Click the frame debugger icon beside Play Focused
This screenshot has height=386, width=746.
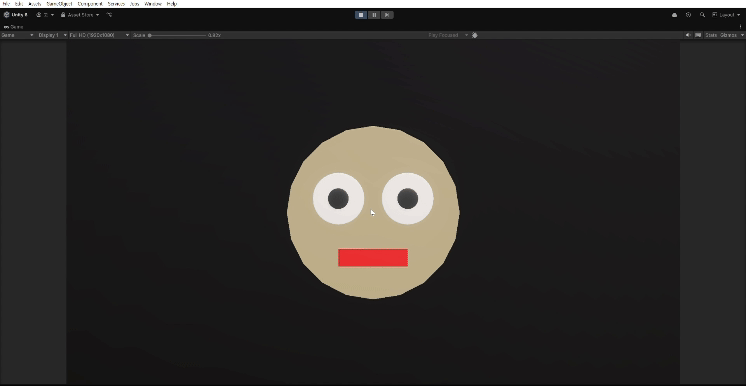pyautogui.click(x=475, y=35)
